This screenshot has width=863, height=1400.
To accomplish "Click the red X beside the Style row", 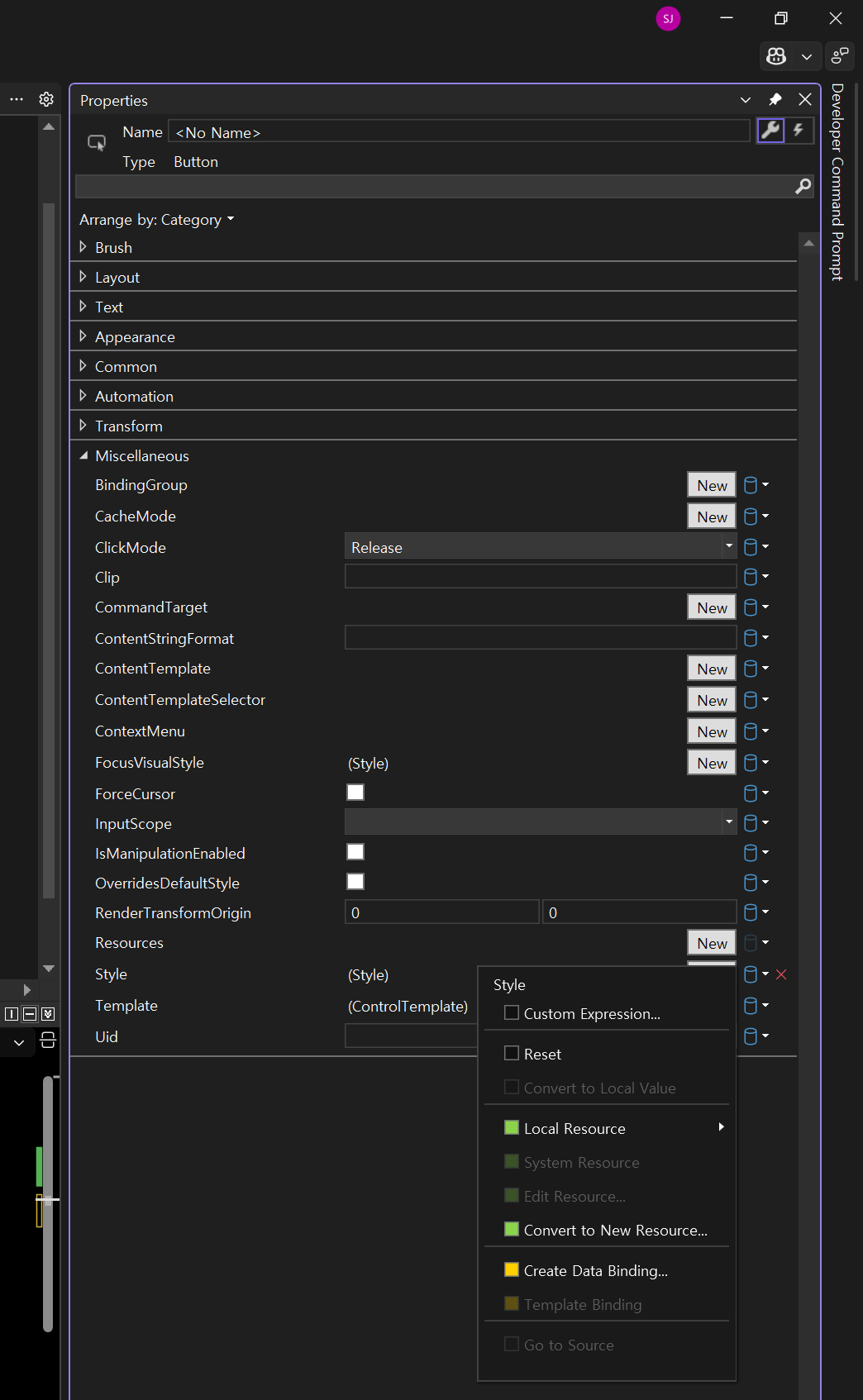I will [x=781, y=974].
